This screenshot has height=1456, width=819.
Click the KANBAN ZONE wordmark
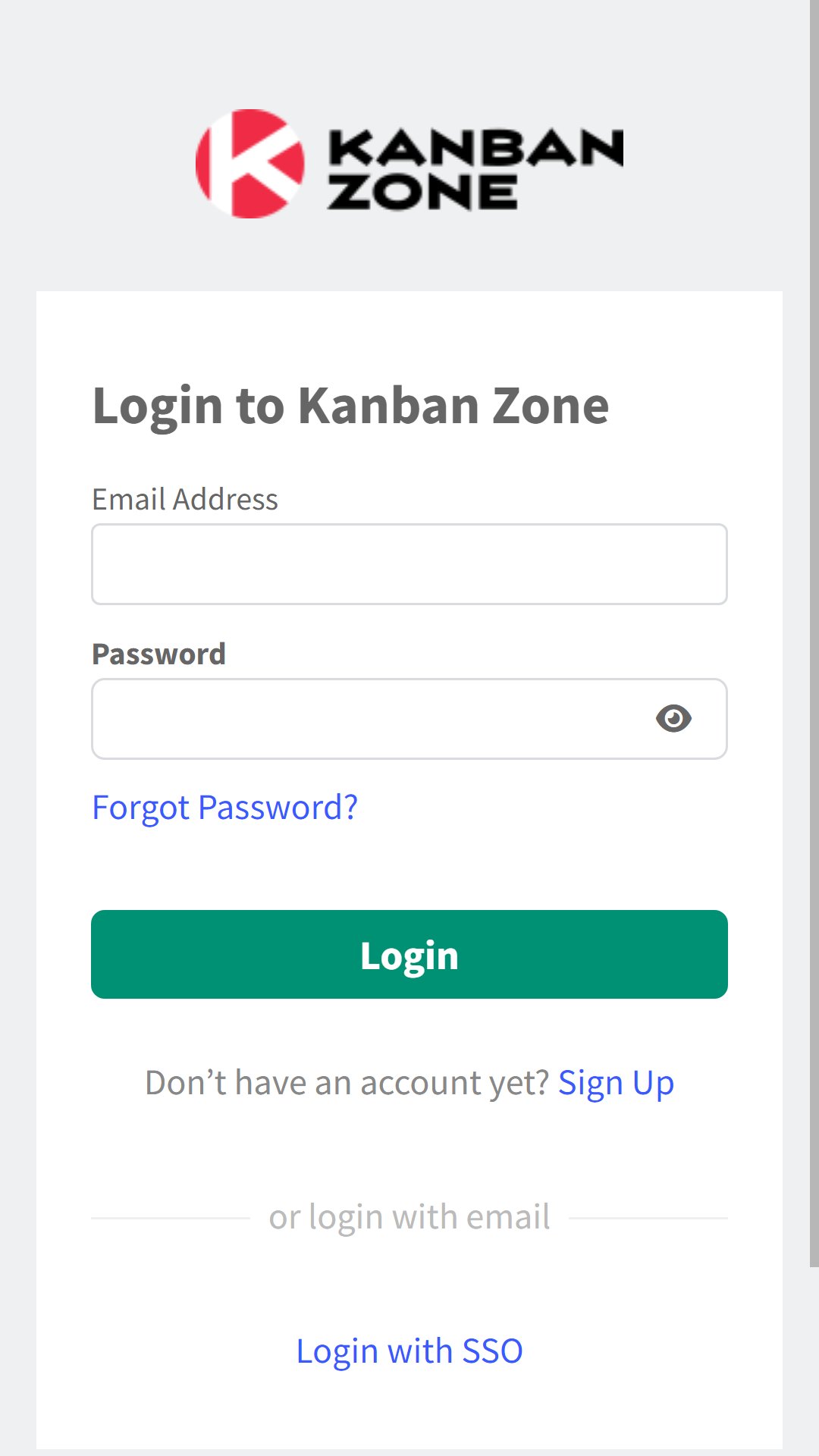475,168
